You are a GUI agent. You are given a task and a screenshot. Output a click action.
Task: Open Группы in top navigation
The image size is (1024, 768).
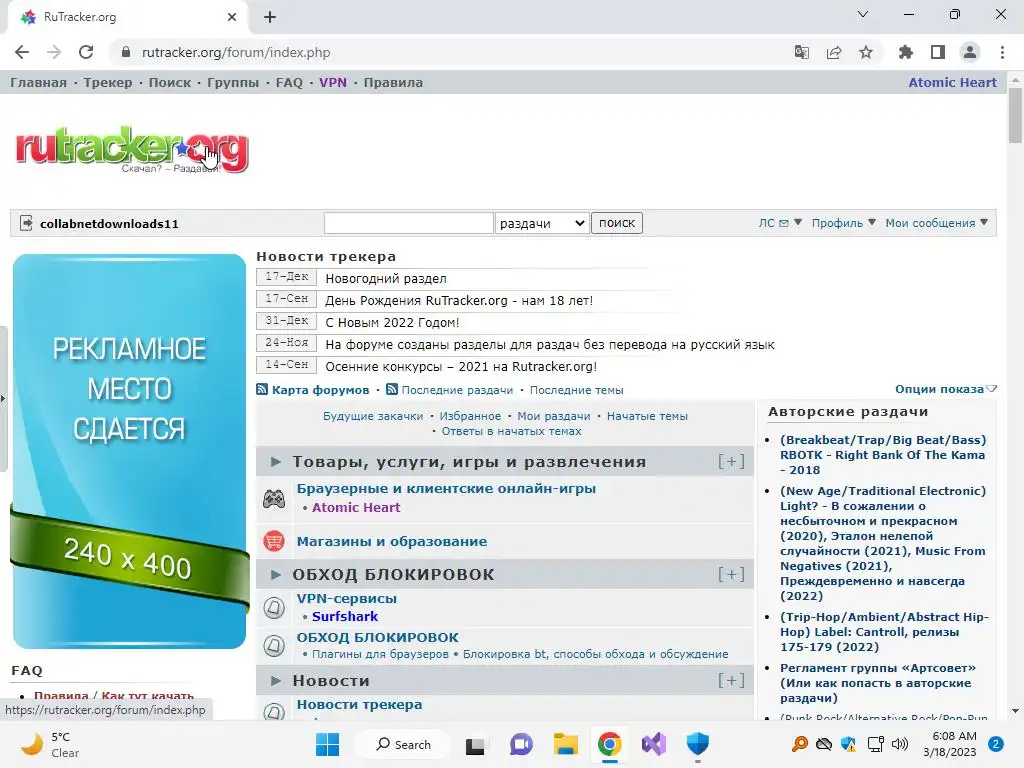pos(233,83)
